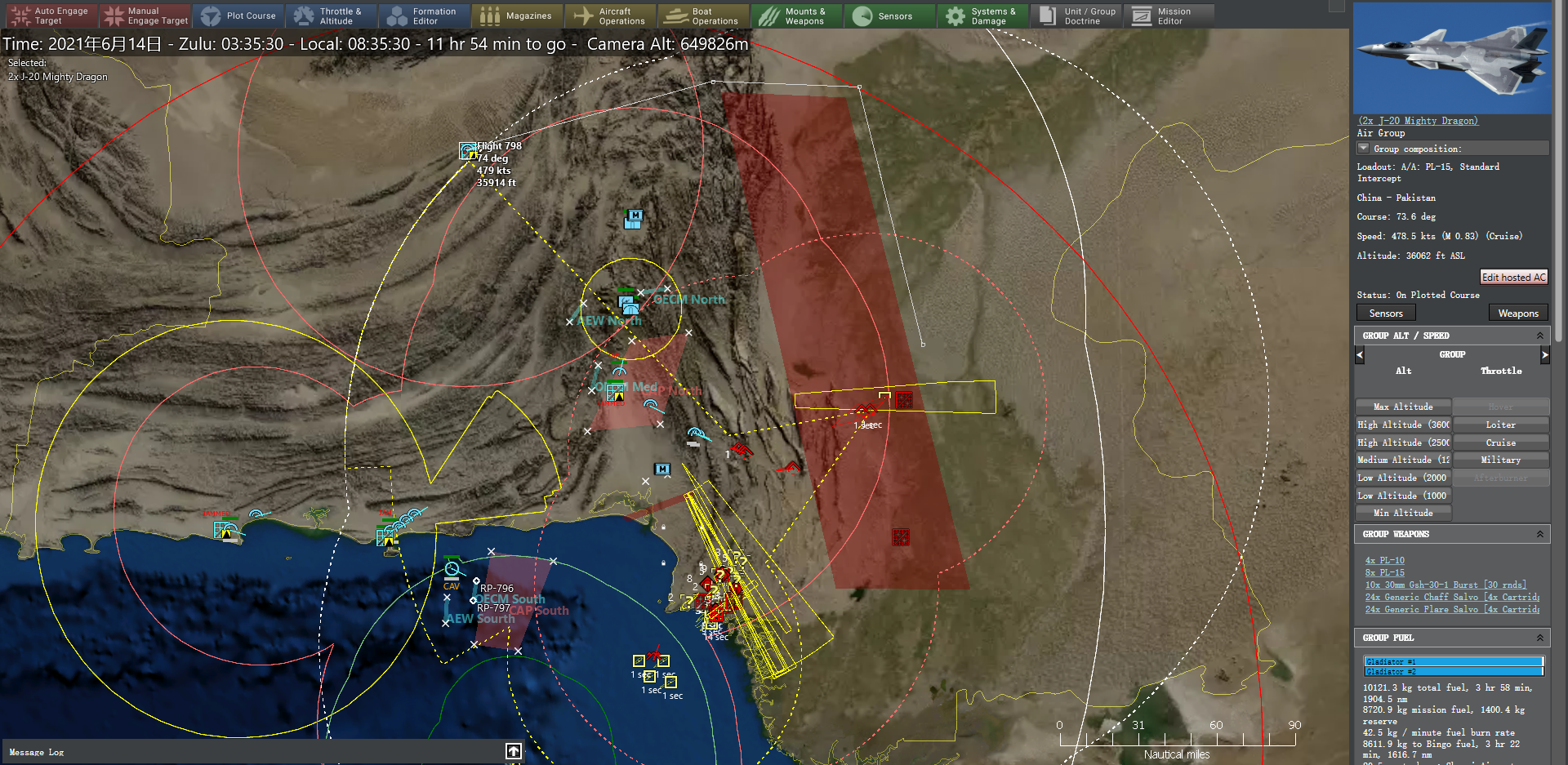Collapse the Group Alt / Speed section
The width and height of the screenshot is (1568, 765).
tap(1540, 336)
